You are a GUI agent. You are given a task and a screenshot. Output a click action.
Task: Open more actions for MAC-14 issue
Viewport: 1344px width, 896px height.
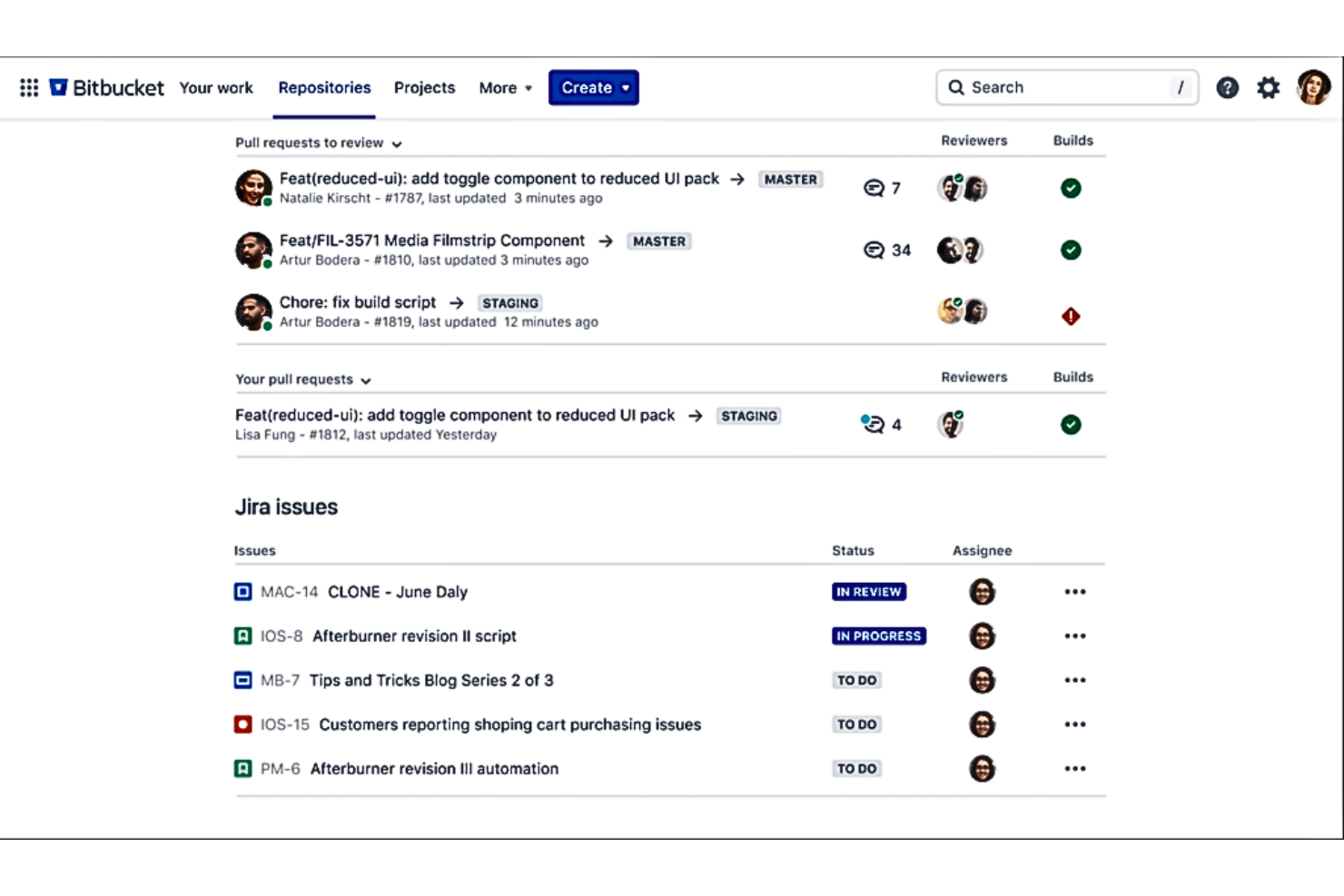click(x=1075, y=592)
